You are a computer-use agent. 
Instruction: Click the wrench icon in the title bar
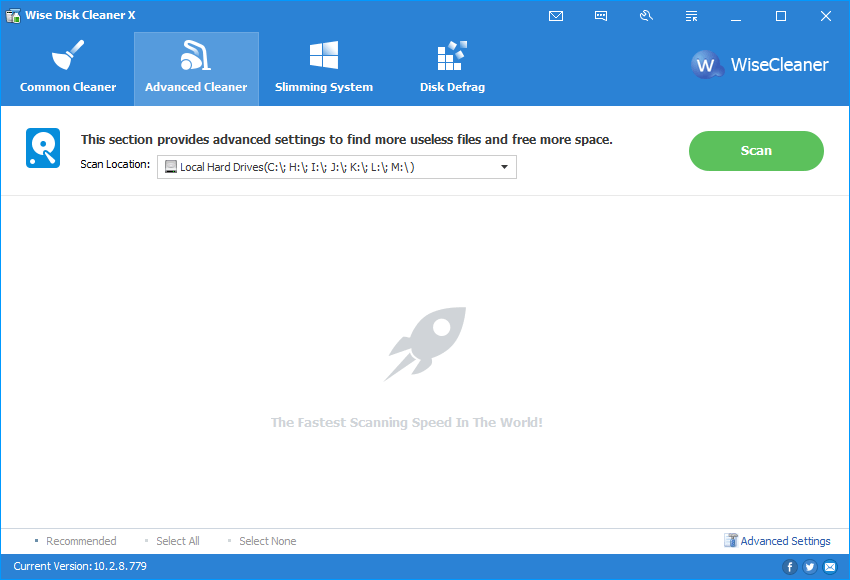pos(646,16)
